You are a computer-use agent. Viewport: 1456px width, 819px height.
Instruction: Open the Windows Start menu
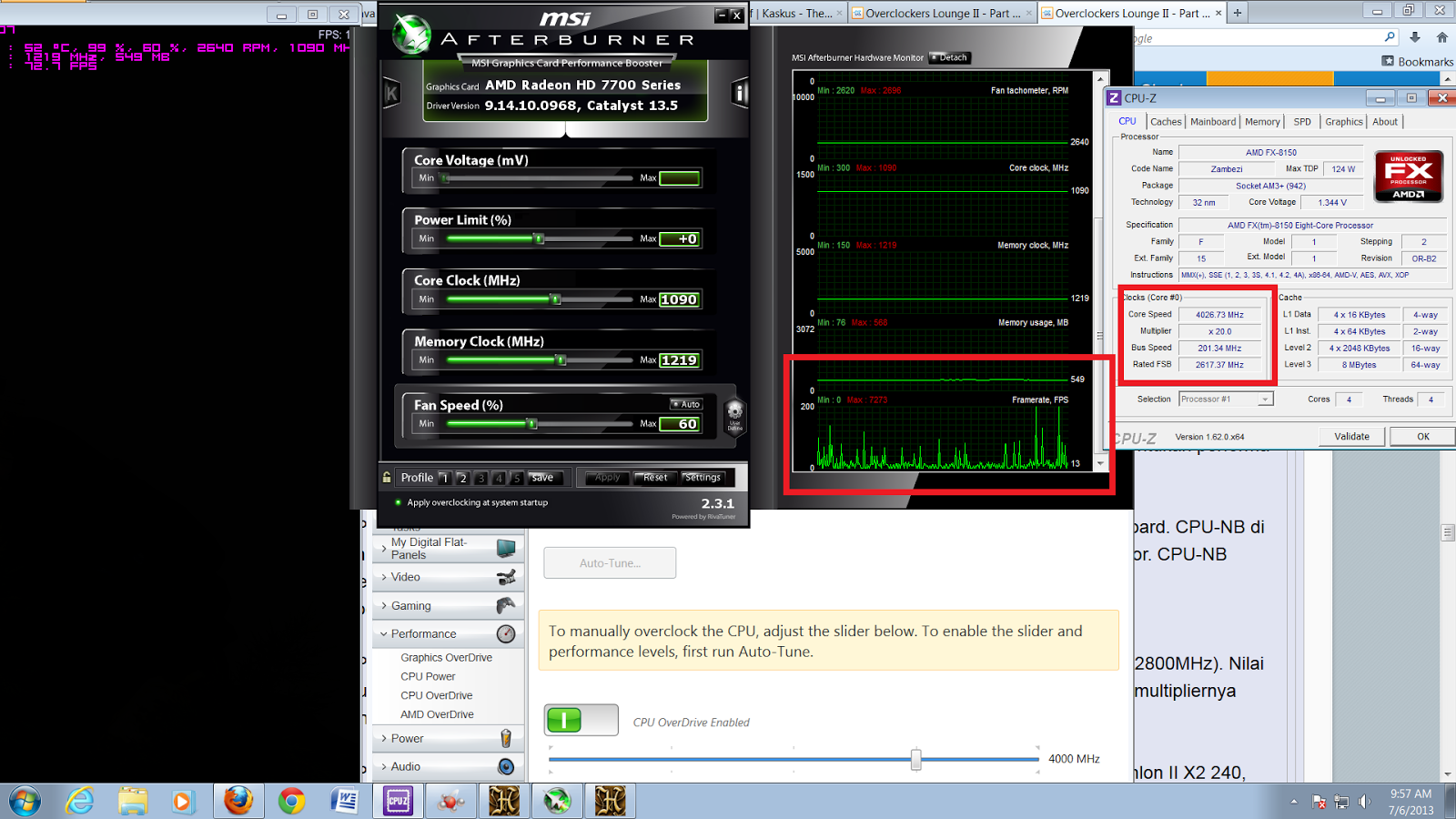click(25, 801)
